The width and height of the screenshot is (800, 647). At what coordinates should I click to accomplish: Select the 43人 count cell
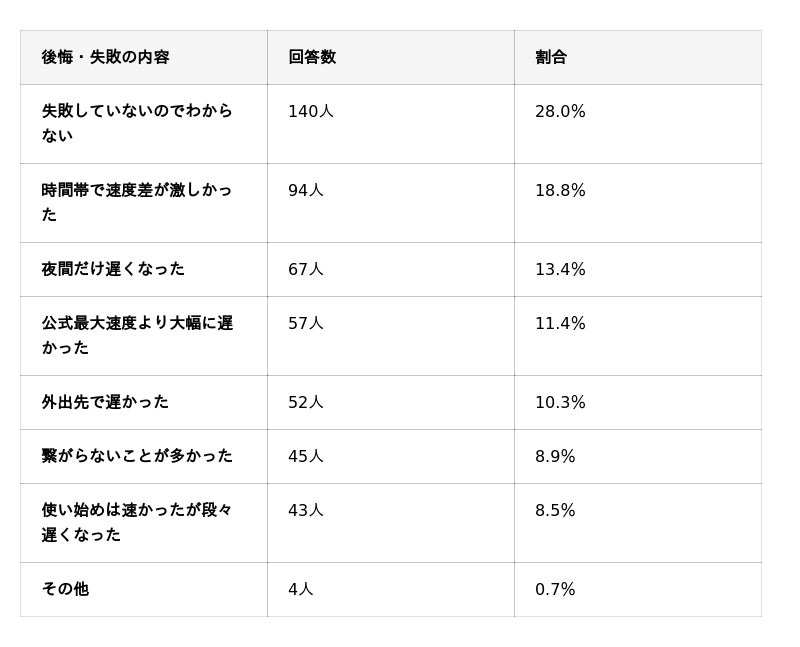click(x=306, y=511)
